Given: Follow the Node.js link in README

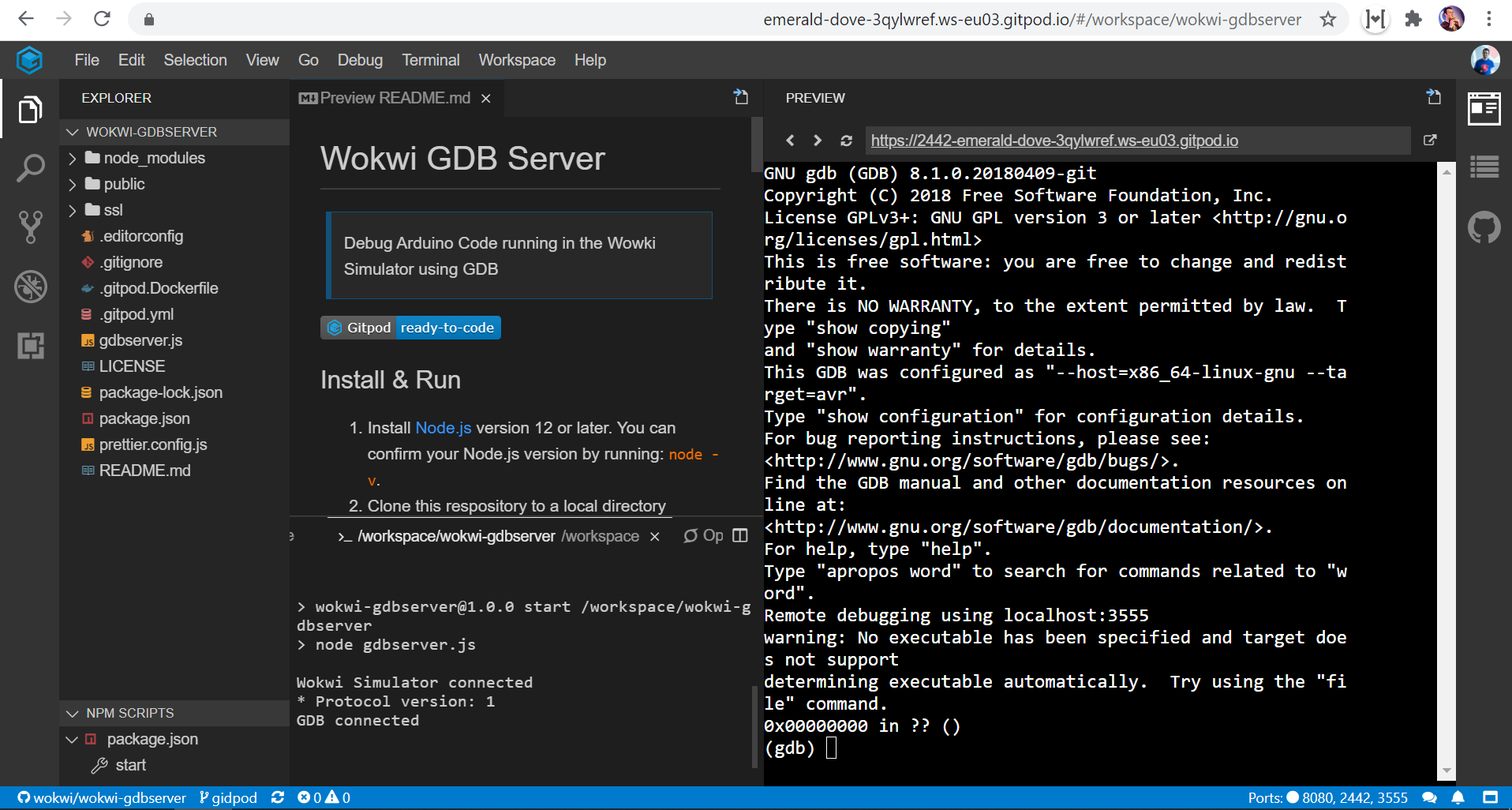Looking at the screenshot, I should tap(443, 428).
